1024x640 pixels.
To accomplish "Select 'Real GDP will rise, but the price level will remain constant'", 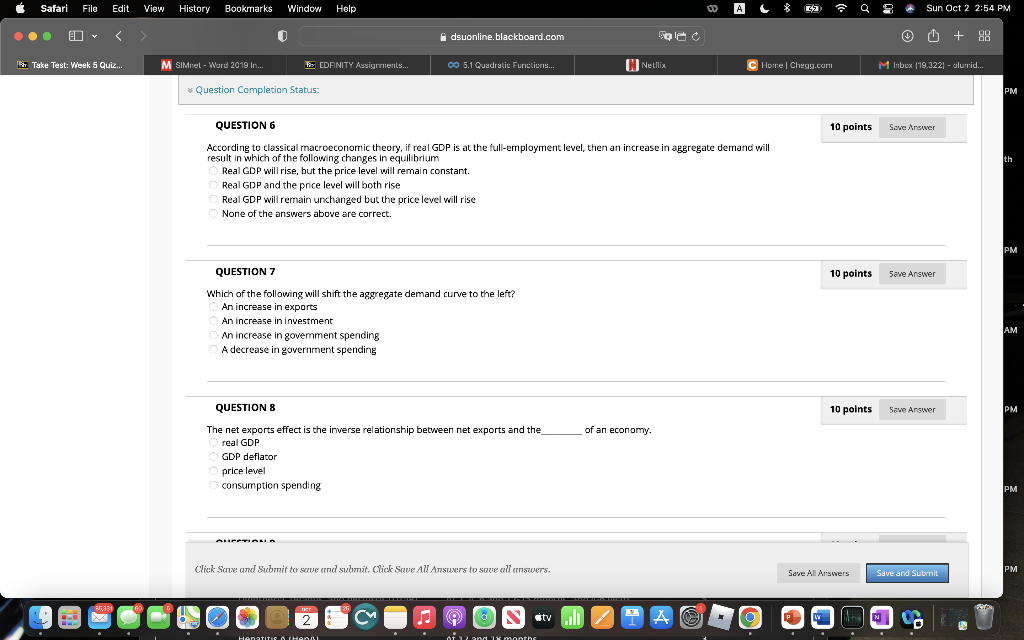I will pos(213,170).
